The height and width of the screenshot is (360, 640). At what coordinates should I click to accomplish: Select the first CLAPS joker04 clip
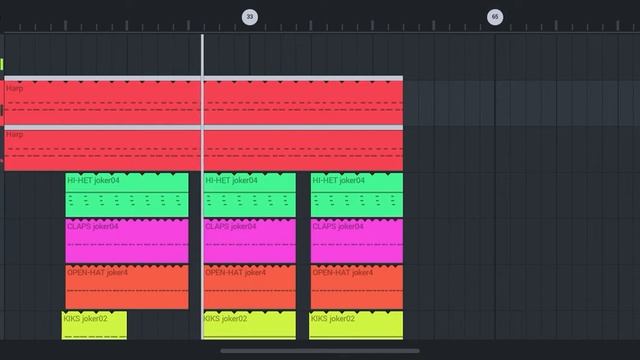(x=127, y=241)
